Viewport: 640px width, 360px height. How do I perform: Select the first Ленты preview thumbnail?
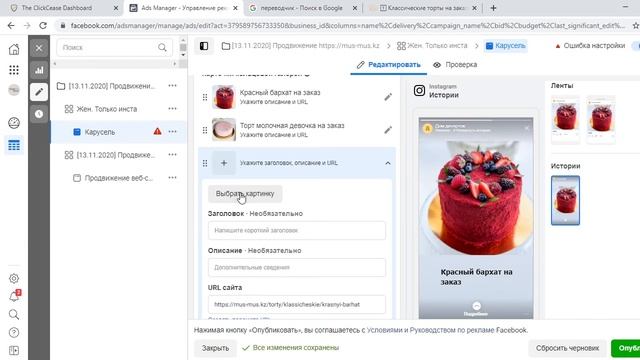point(565,119)
